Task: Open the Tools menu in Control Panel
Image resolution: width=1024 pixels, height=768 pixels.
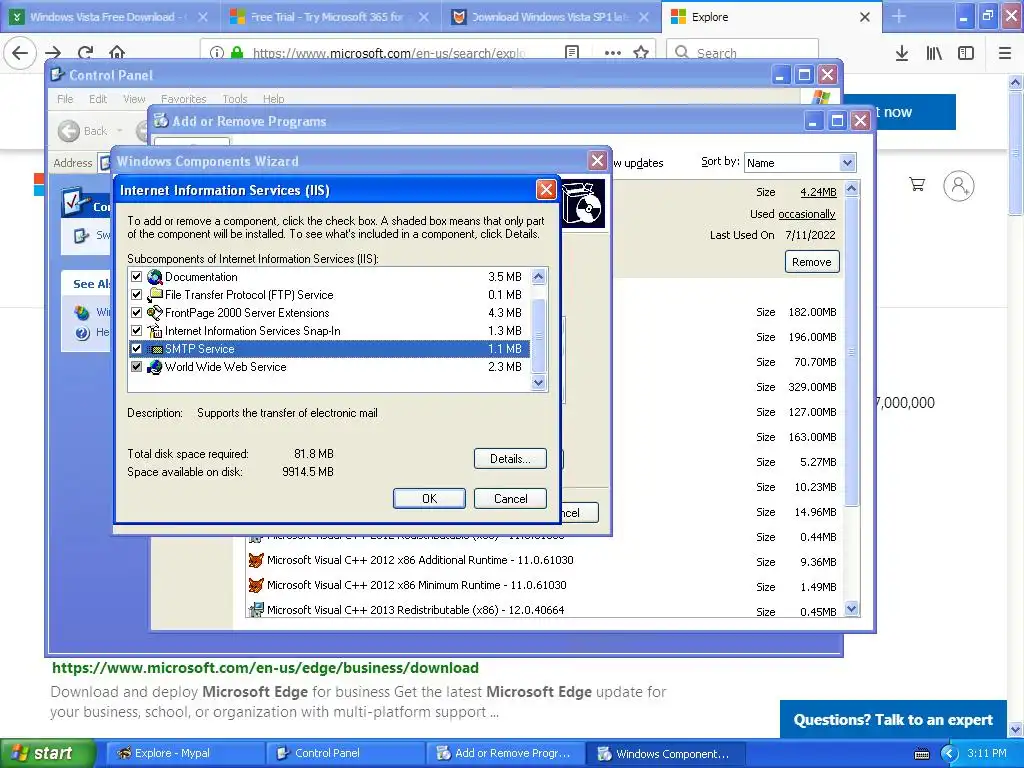Action: pyautogui.click(x=234, y=99)
